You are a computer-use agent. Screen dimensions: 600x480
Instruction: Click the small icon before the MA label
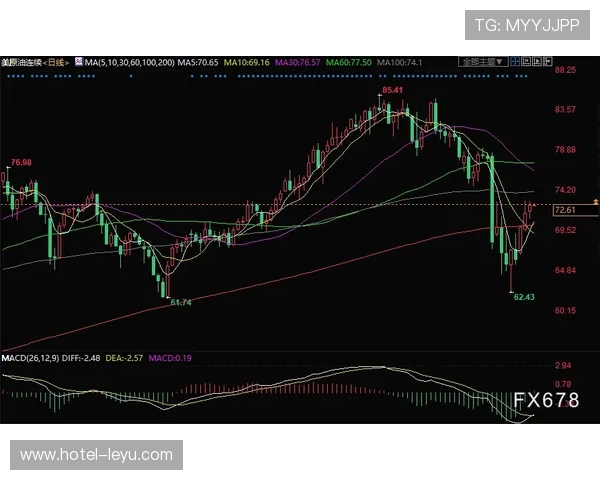click(78, 62)
